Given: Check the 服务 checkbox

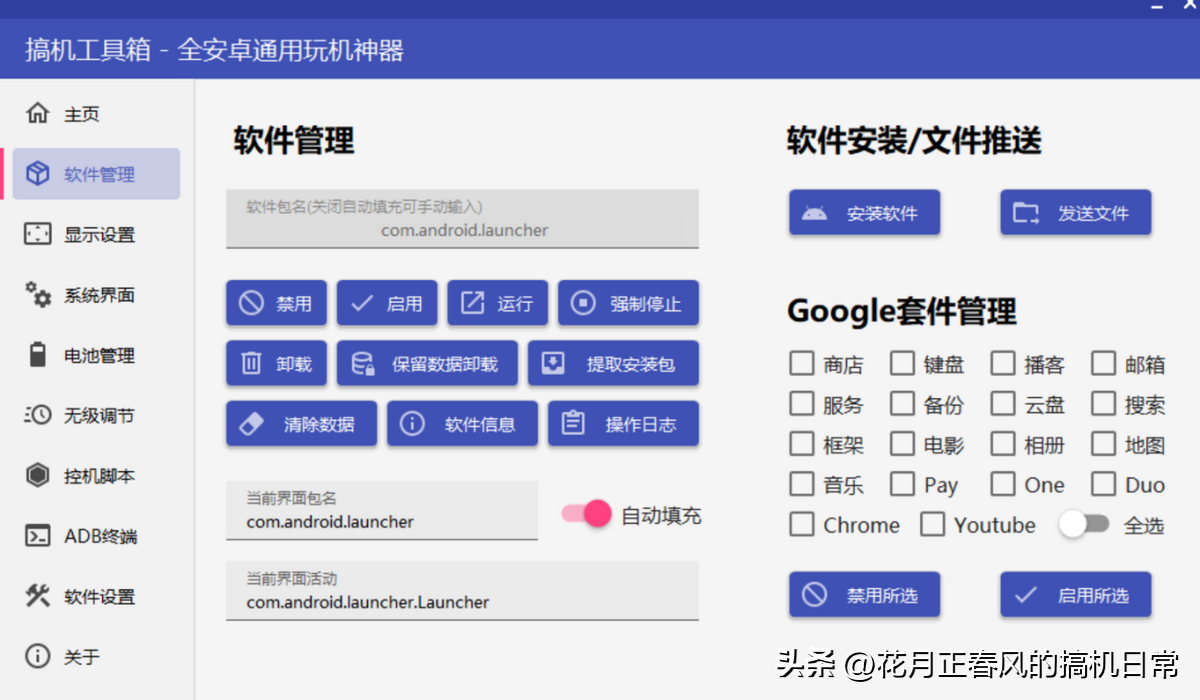Looking at the screenshot, I should tap(802, 403).
